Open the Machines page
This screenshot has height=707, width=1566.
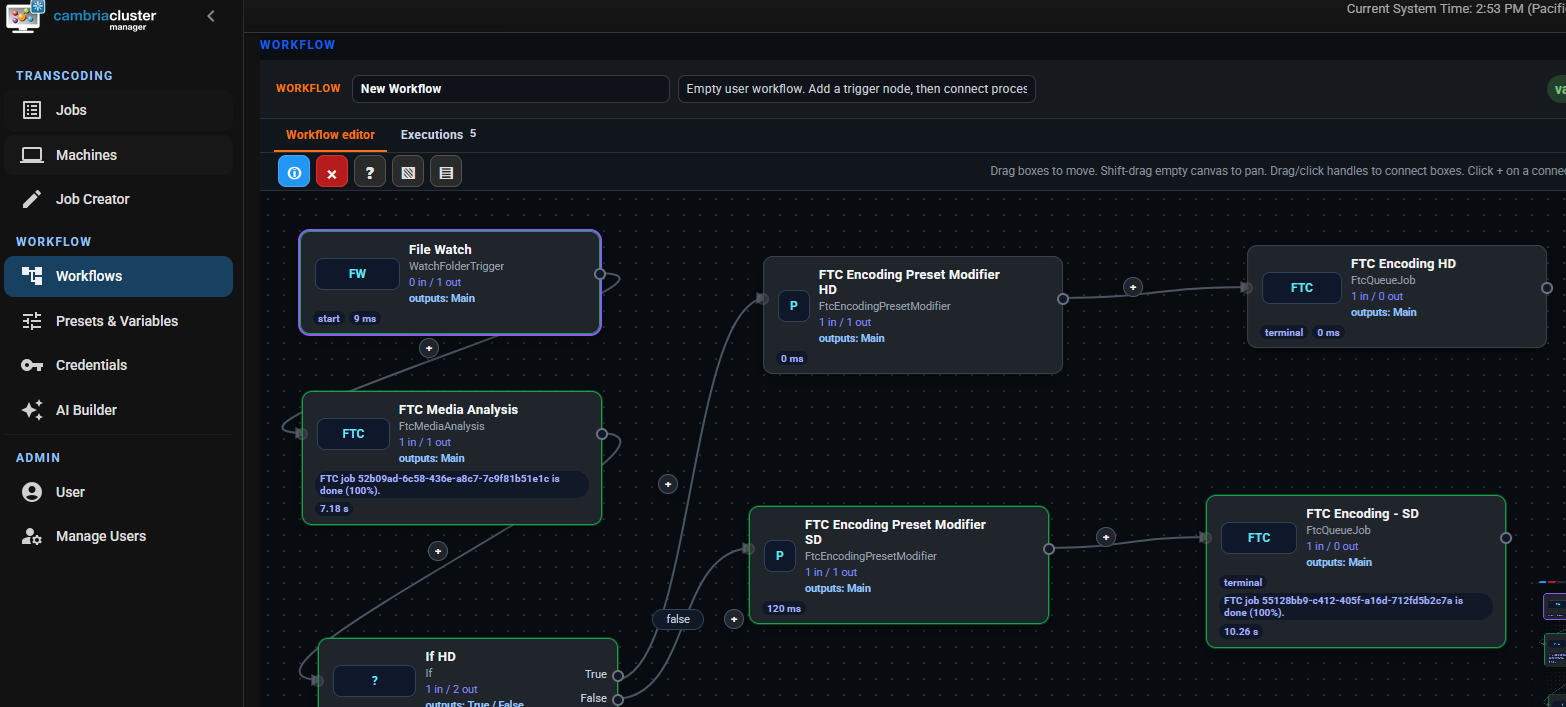[x=118, y=155]
